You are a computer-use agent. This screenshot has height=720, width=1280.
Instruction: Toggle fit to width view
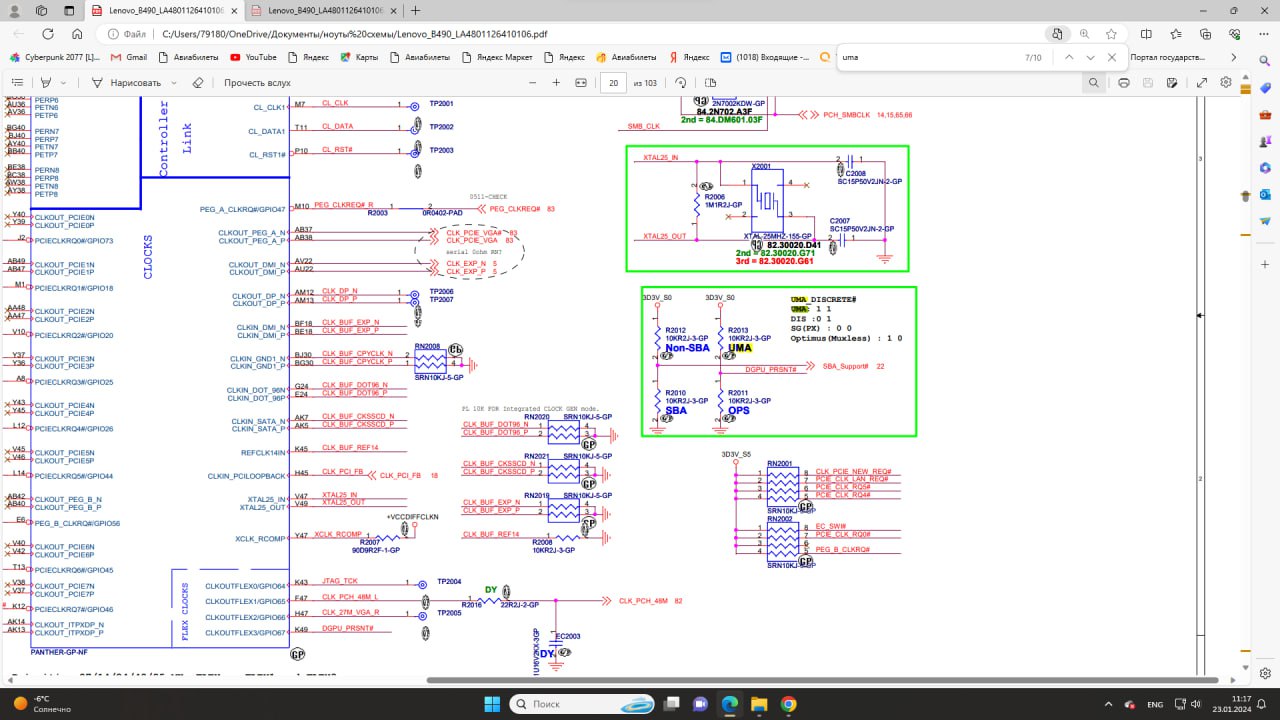582,83
